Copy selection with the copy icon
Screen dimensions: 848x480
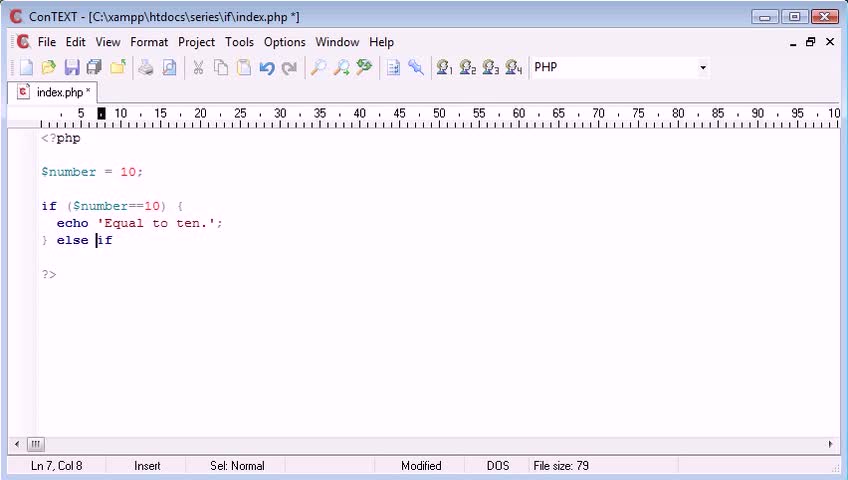click(x=221, y=68)
